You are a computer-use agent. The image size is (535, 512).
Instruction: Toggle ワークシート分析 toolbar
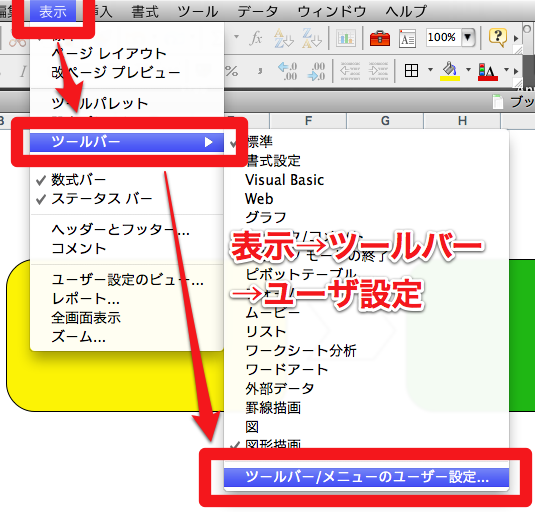point(366,350)
